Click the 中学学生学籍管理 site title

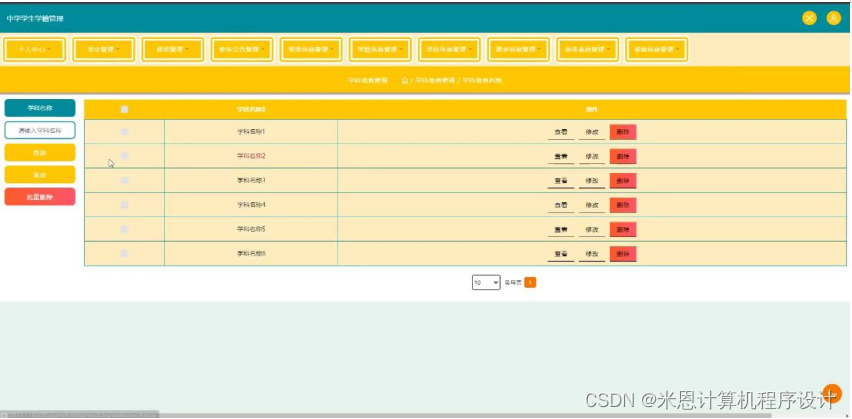point(35,18)
